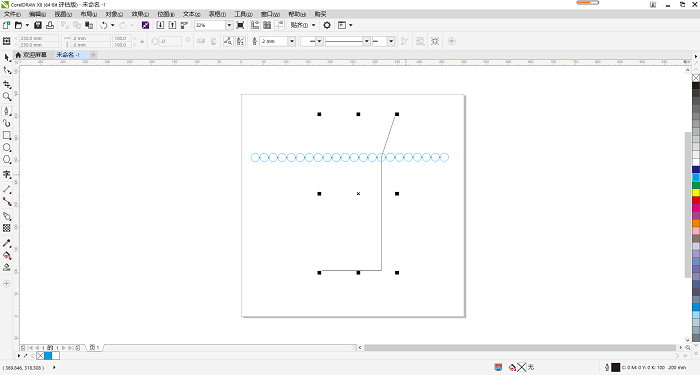
Task: Switch to the 欢迎屏幕 tab
Action: [x=31, y=55]
